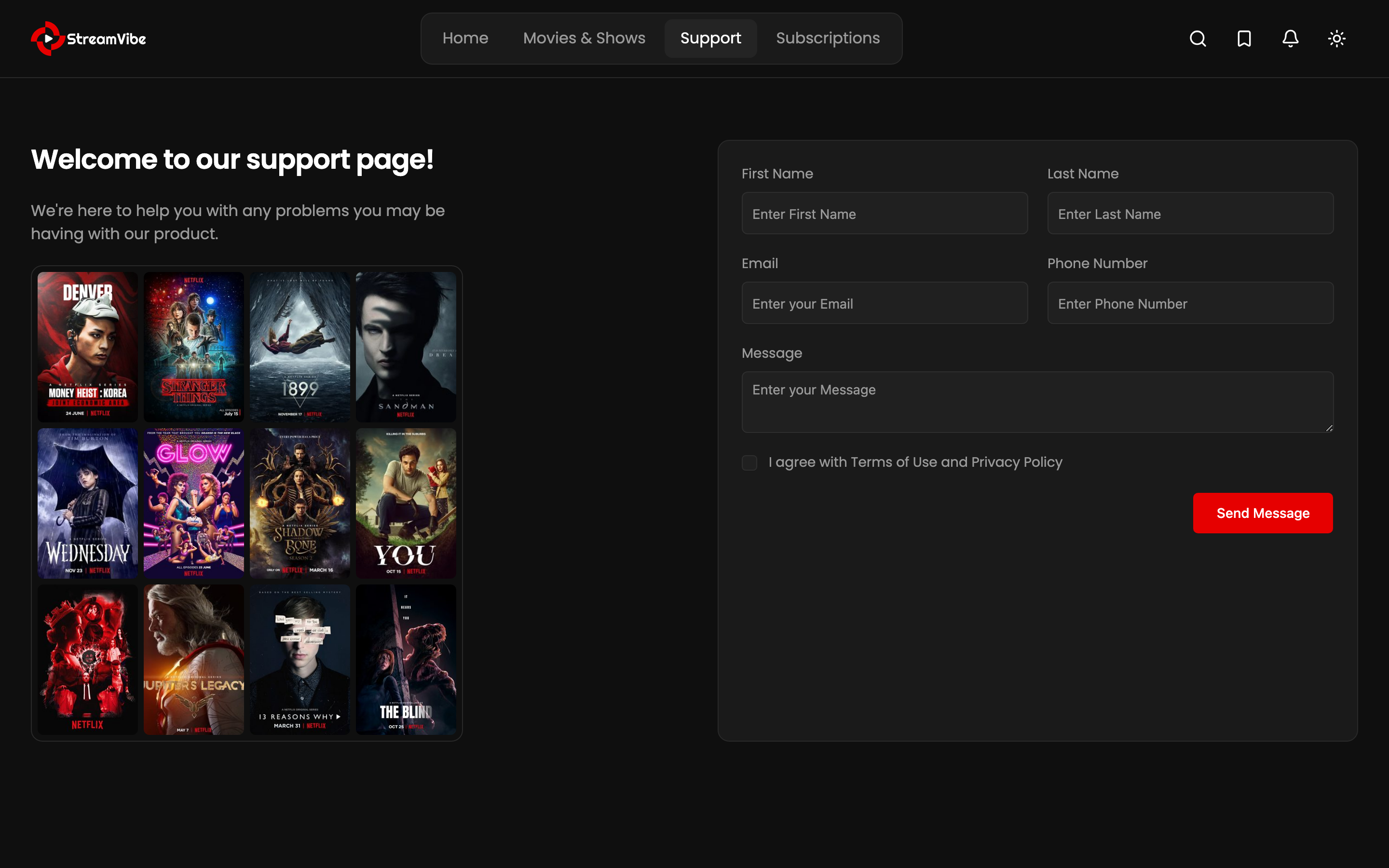This screenshot has height=868, width=1389.
Task: Open the search icon in header
Action: click(x=1198, y=39)
